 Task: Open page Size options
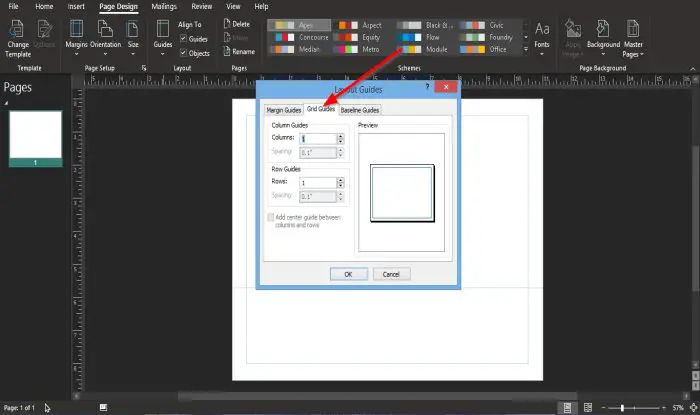[133, 39]
